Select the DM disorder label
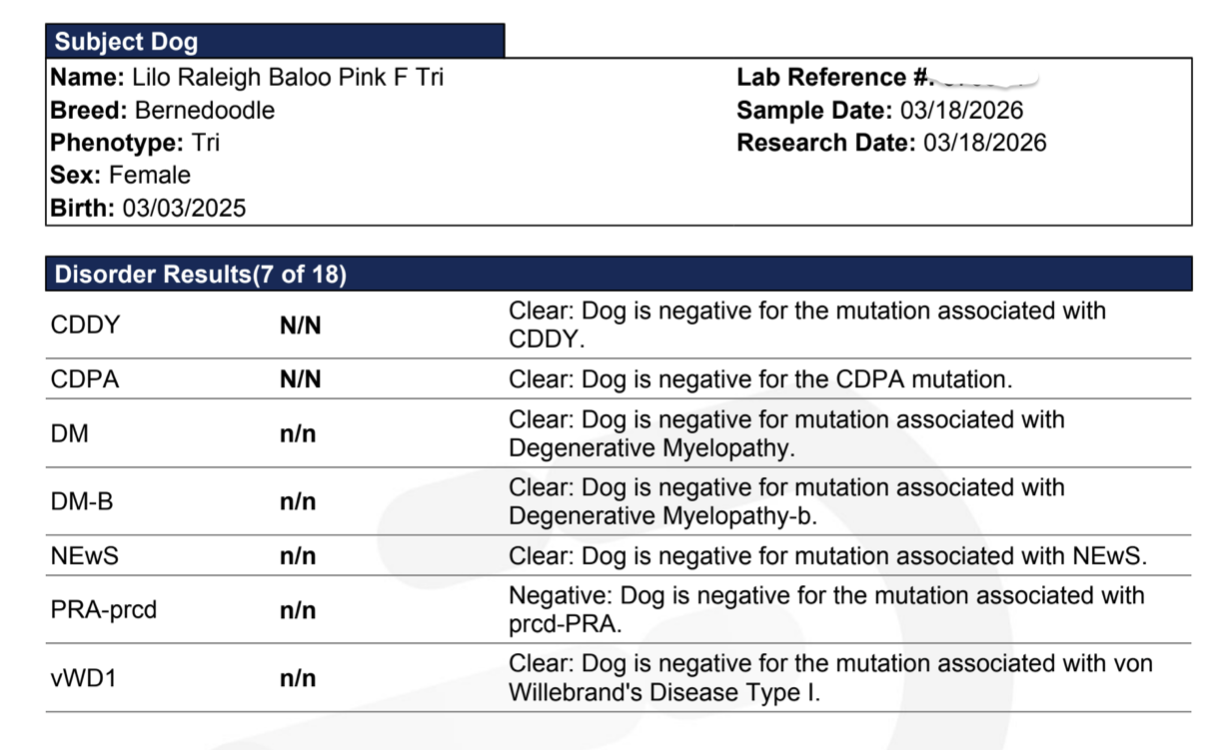Screen dimensions: 1224x750 click(69, 434)
